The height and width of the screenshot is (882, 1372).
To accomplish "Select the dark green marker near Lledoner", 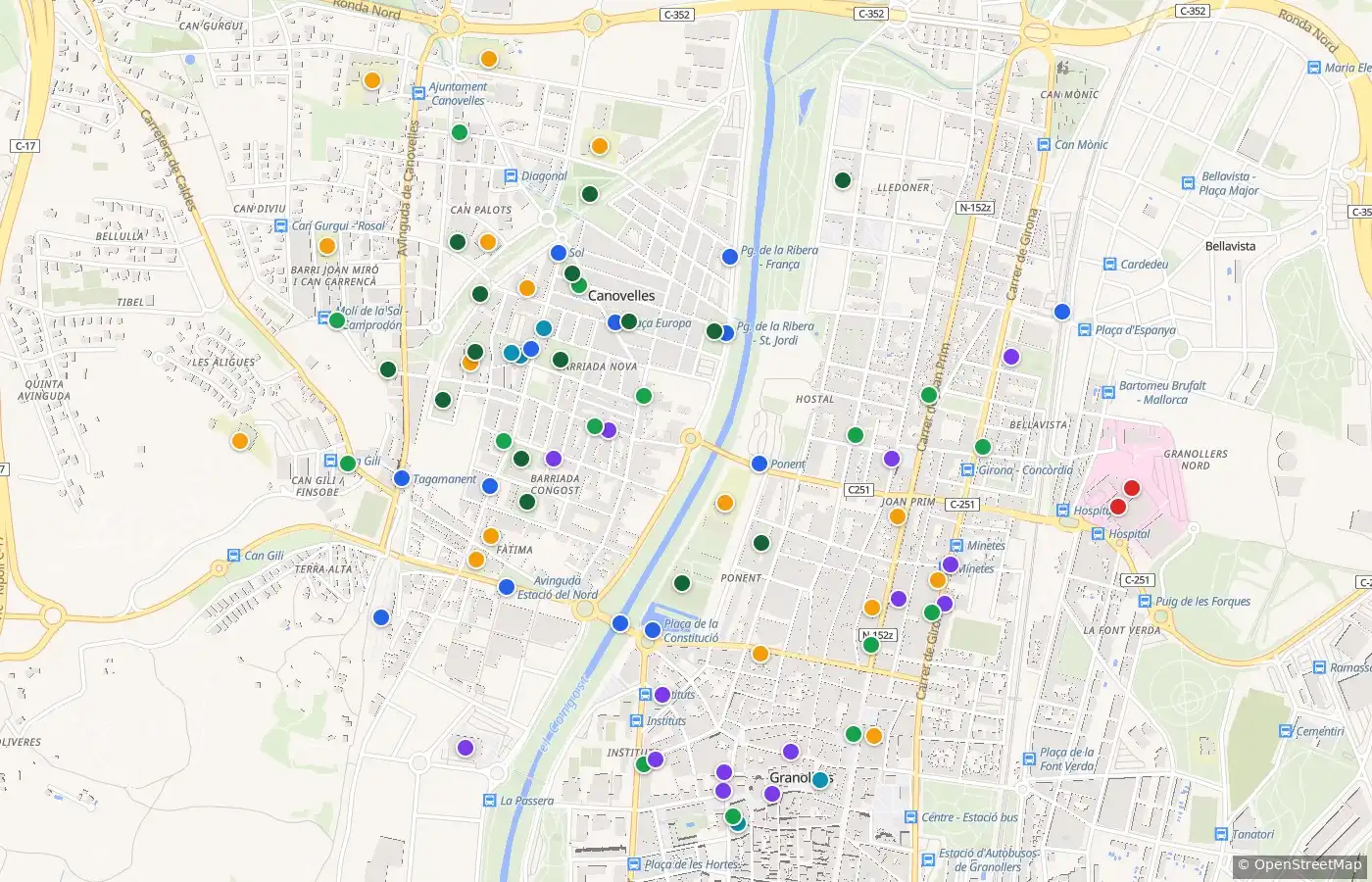I will pyautogui.click(x=843, y=180).
